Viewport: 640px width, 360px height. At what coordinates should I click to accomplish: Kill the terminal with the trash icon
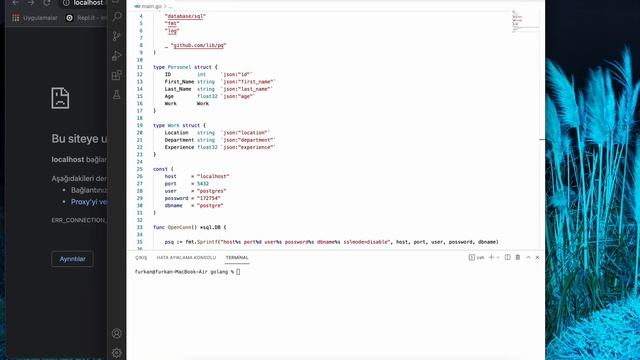click(518, 257)
